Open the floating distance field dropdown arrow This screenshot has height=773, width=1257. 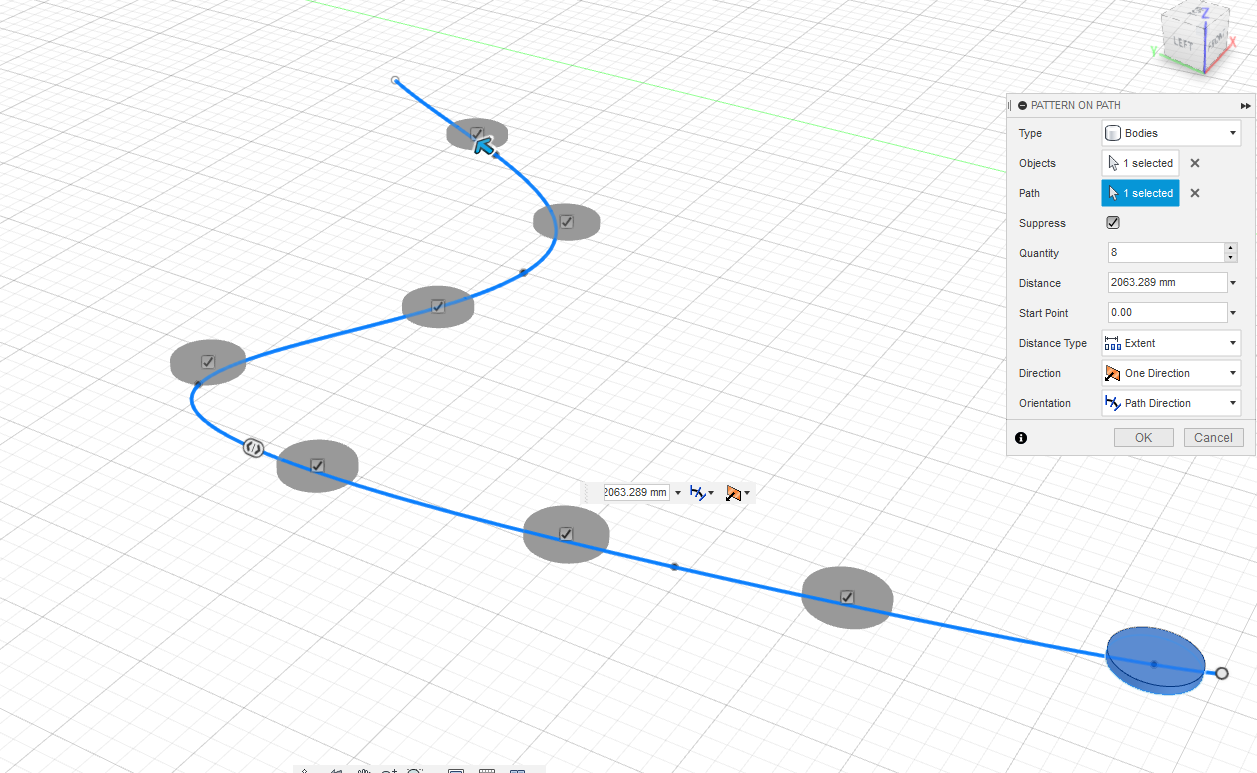[678, 493]
